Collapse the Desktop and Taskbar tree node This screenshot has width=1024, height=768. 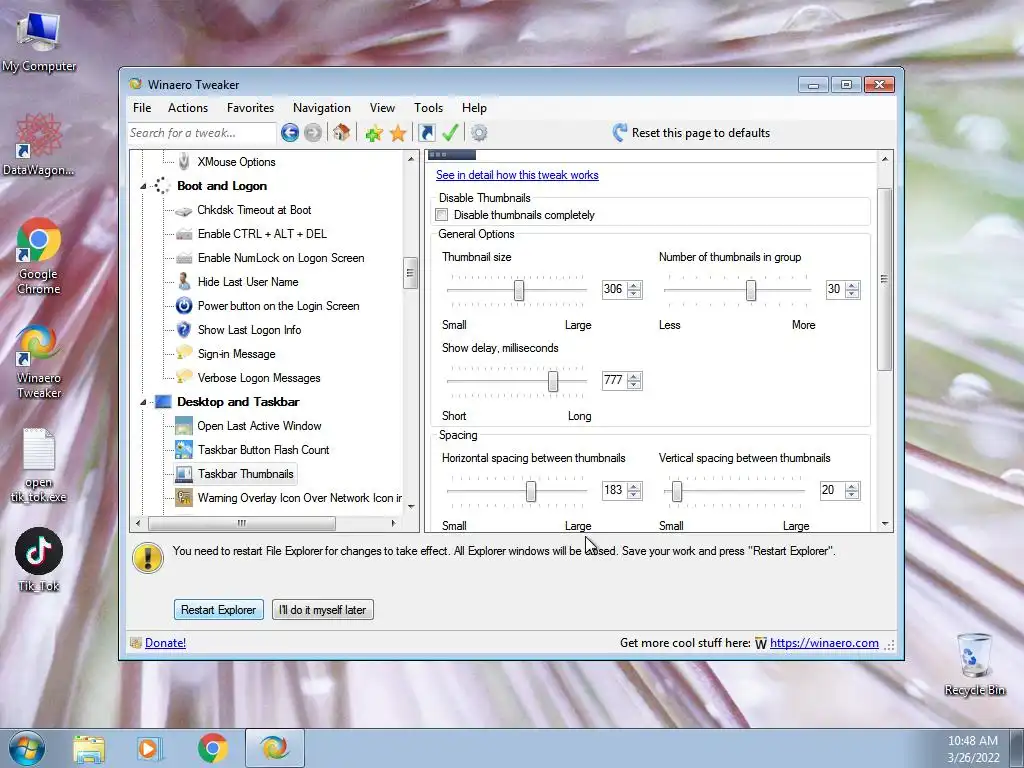coord(143,402)
